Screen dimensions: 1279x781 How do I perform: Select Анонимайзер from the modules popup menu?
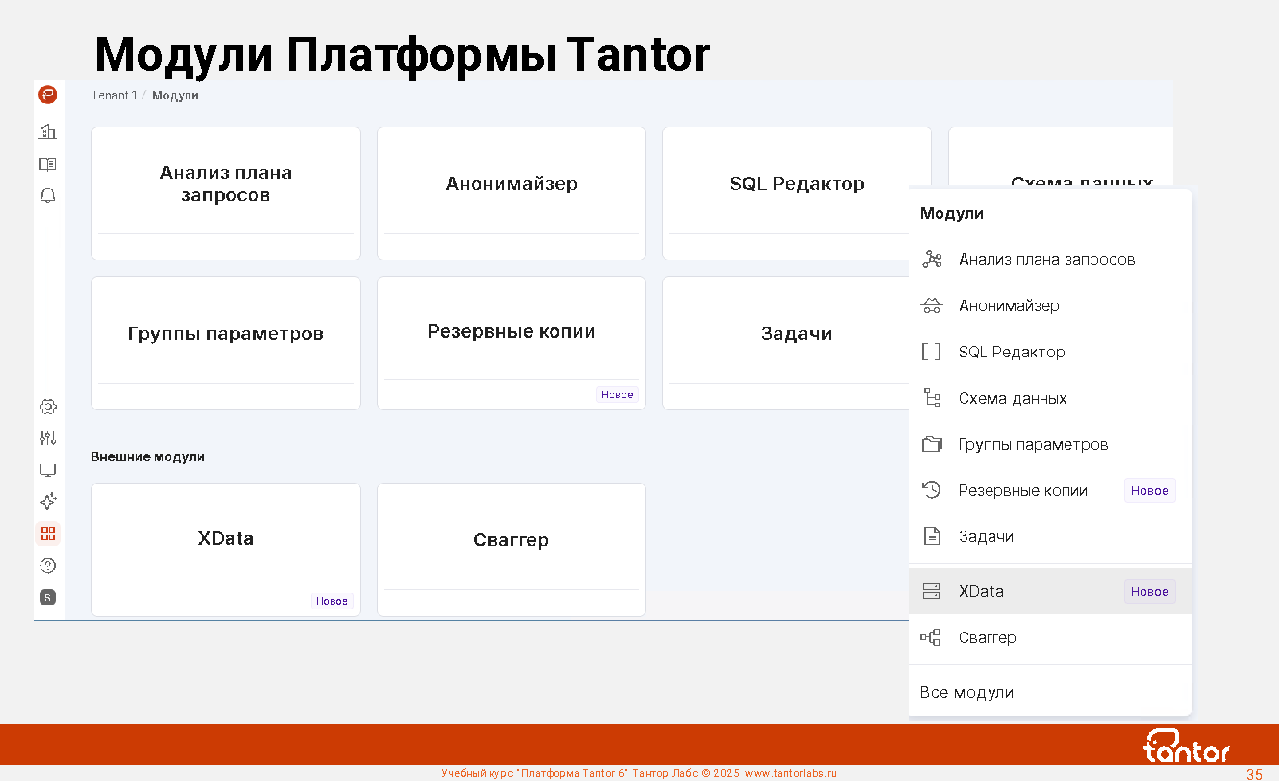[1008, 306]
